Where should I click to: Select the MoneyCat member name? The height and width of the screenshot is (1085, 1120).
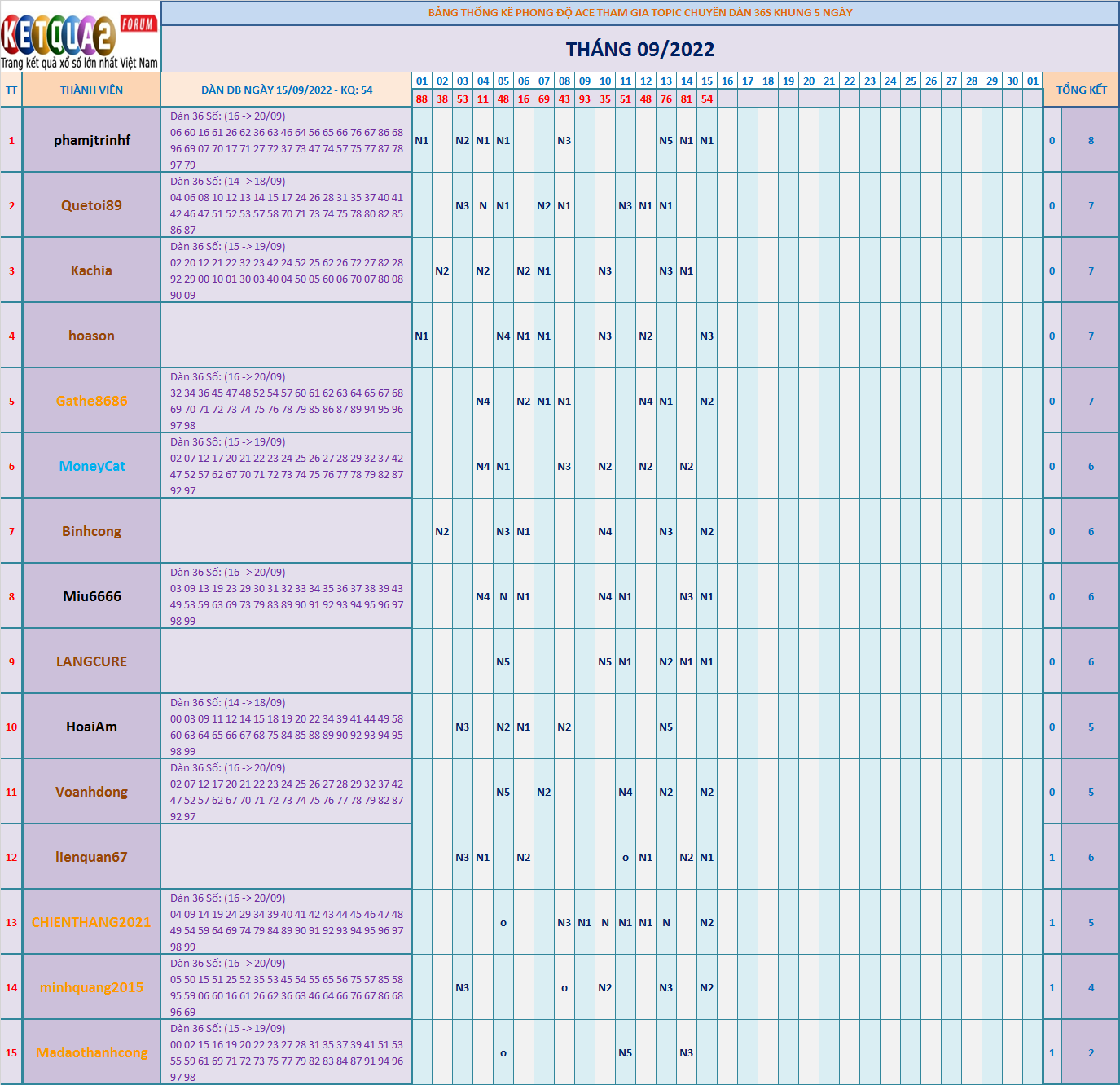pos(91,465)
